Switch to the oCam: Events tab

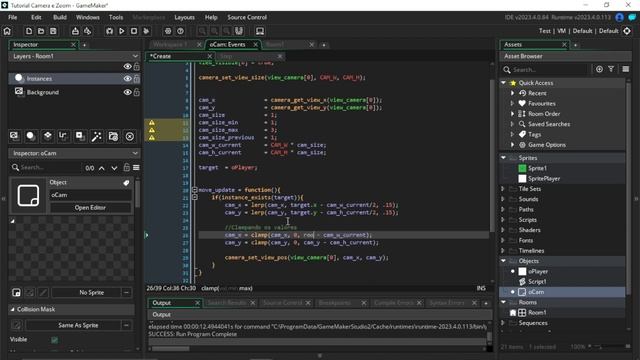point(227,44)
